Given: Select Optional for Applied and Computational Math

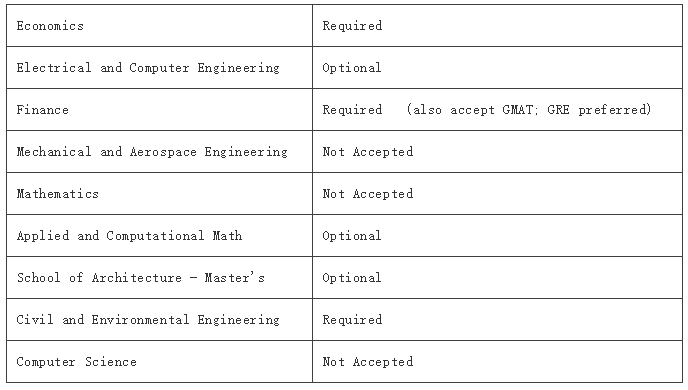Looking at the screenshot, I should 352,236.
